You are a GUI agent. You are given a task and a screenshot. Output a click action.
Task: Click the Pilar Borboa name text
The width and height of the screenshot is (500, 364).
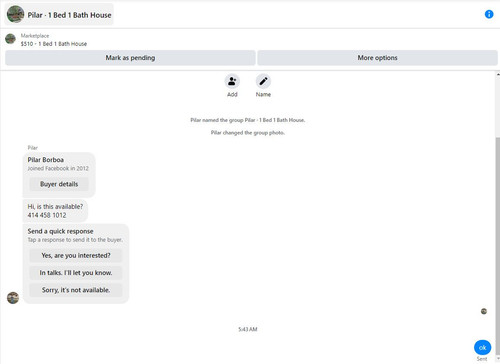[46, 160]
